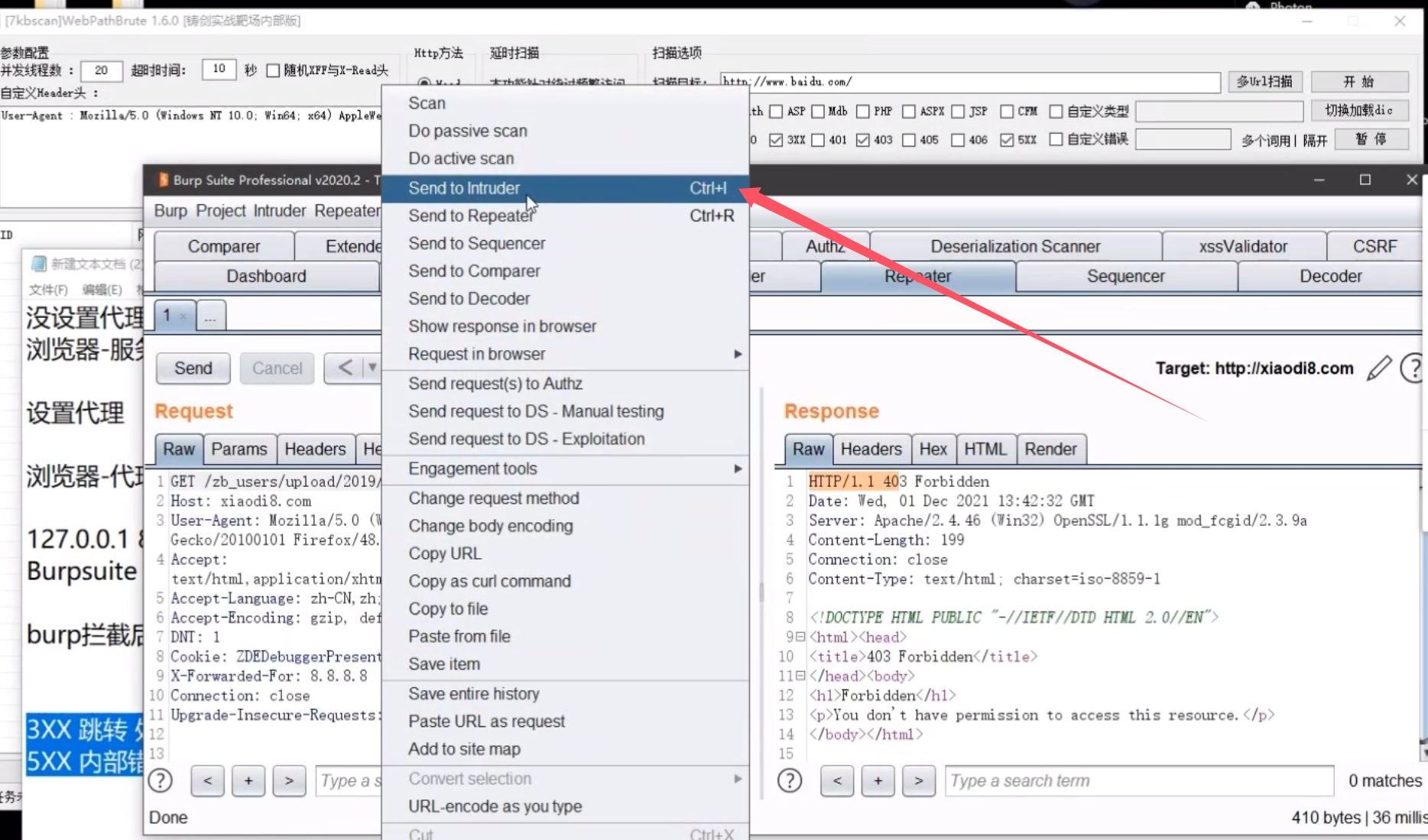The width and height of the screenshot is (1428, 840).
Task: Click the next-match arrow under Response panel
Action: [919, 781]
